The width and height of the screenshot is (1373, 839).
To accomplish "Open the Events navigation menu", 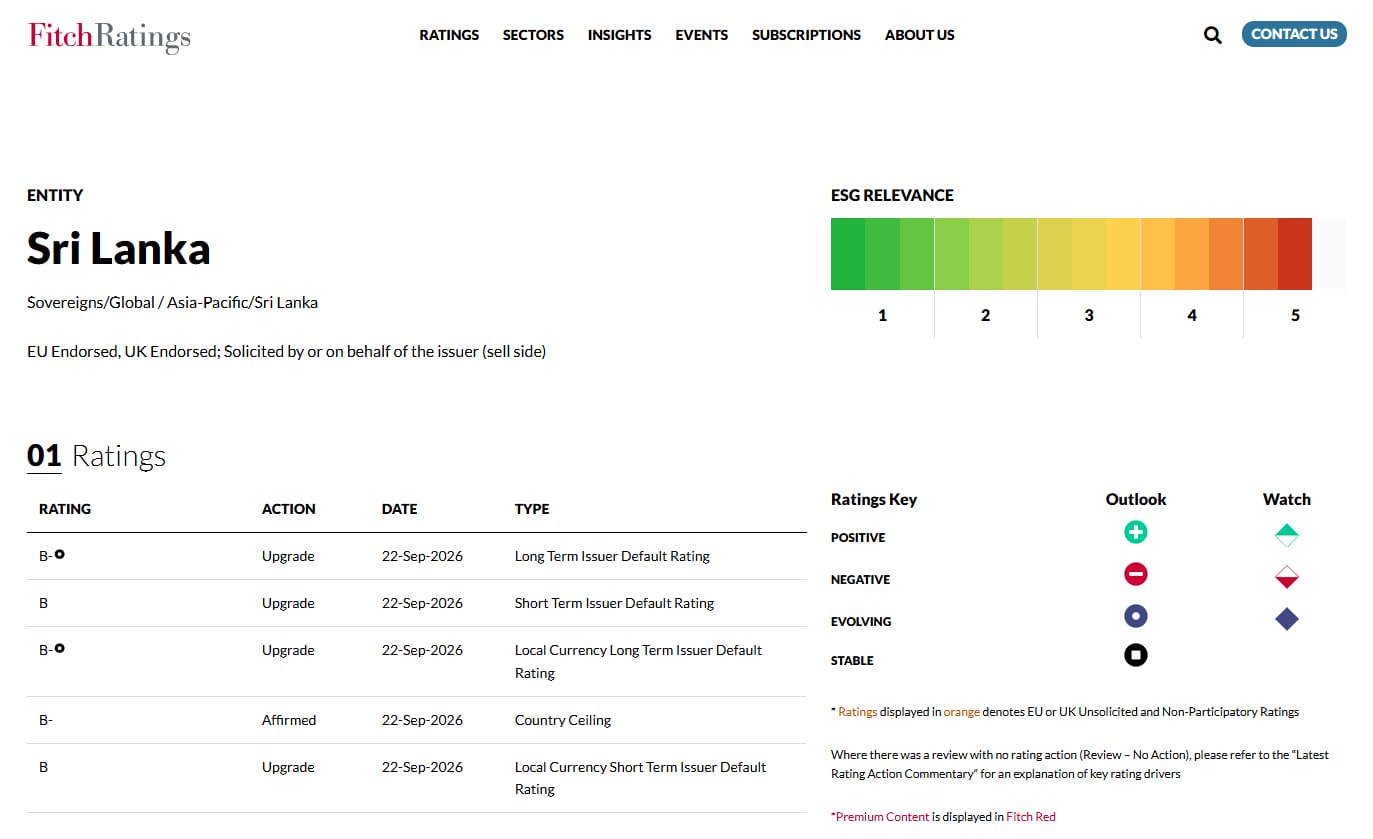I will (x=701, y=35).
